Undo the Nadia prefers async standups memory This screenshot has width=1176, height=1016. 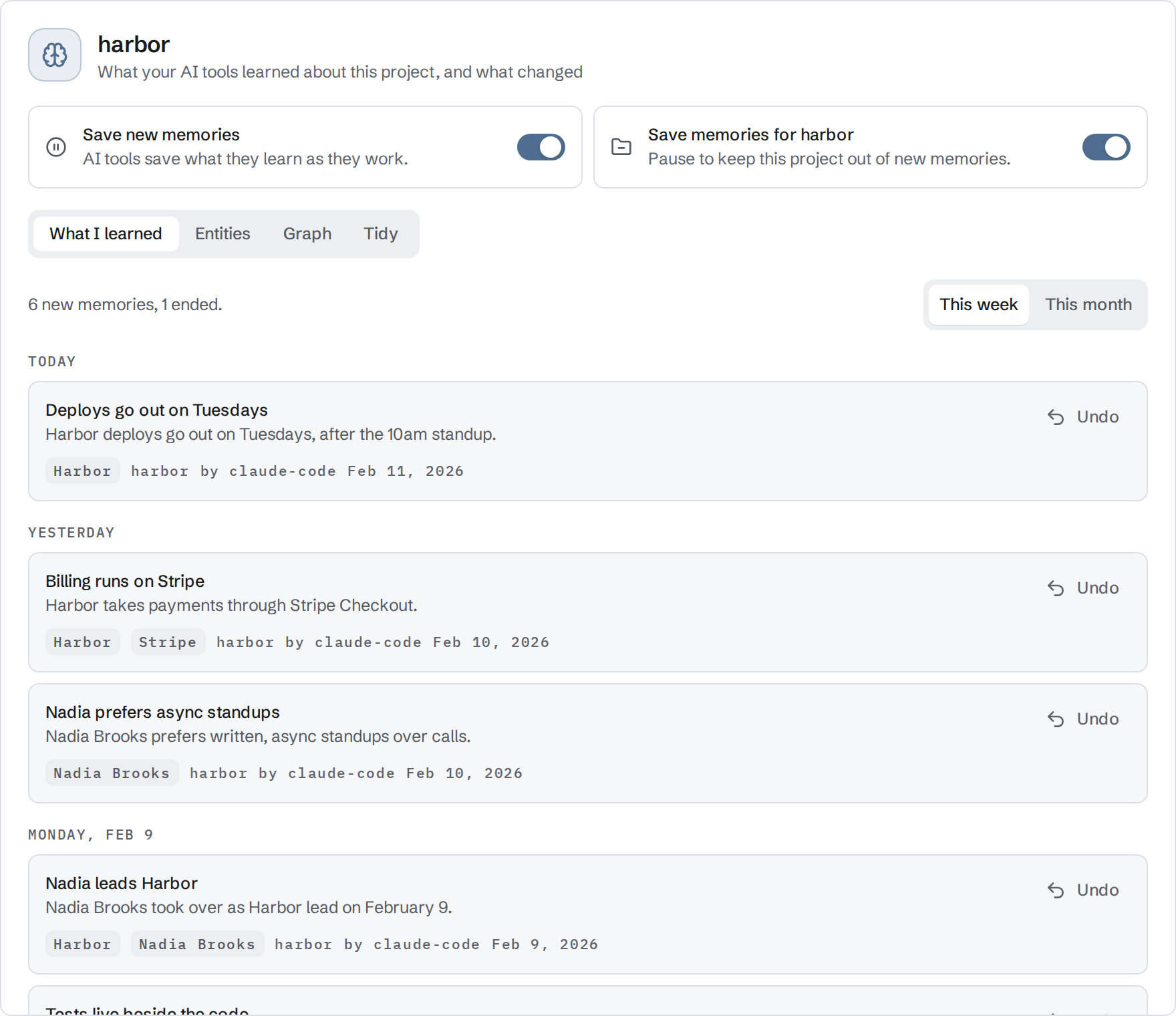(x=1083, y=719)
